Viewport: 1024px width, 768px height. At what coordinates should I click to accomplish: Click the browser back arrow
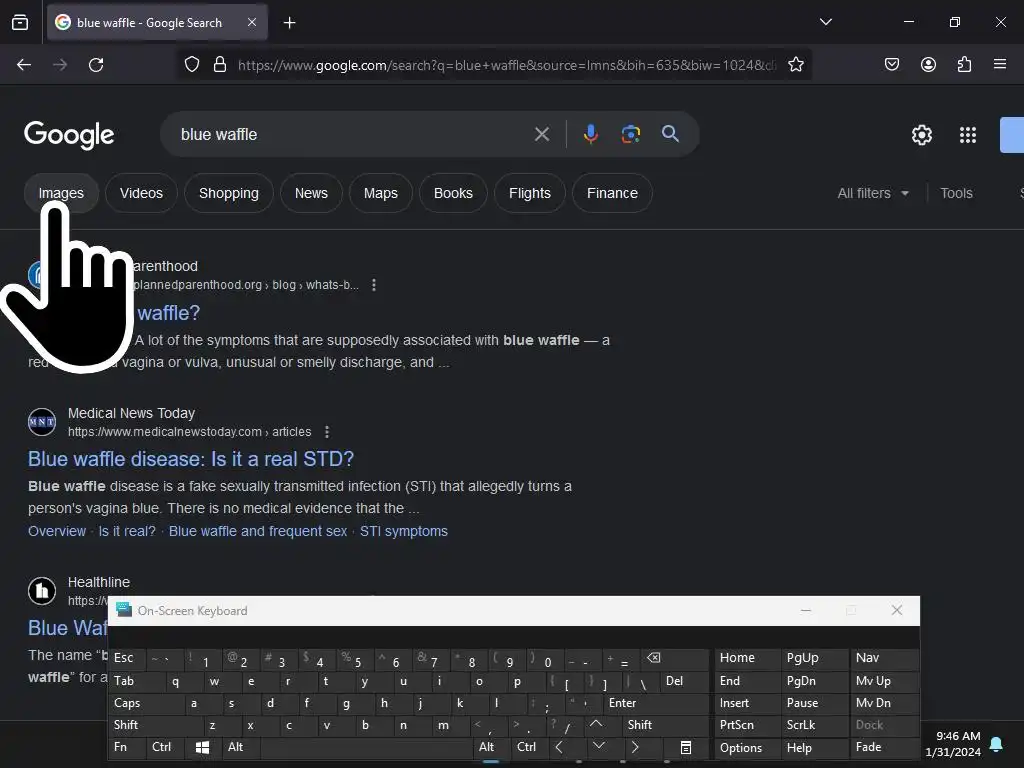pyautogui.click(x=24, y=65)
